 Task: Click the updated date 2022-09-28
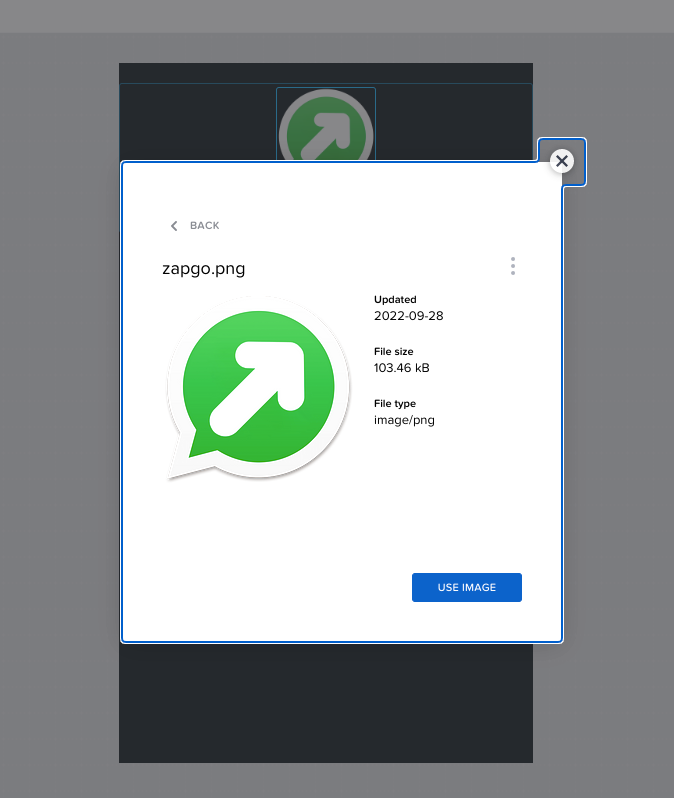coord(408,316)
